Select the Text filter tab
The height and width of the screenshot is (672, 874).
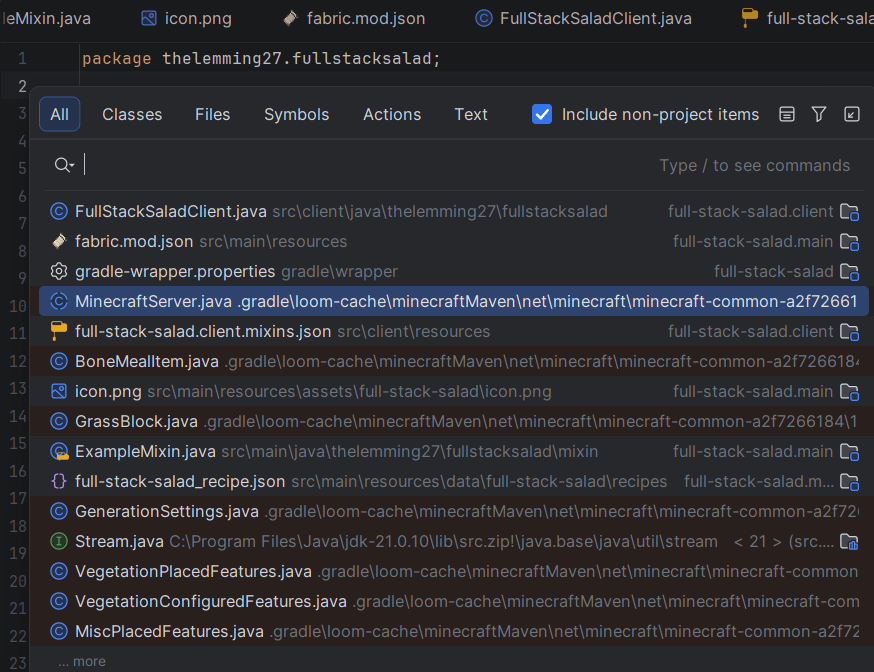(x=470, y=114)
